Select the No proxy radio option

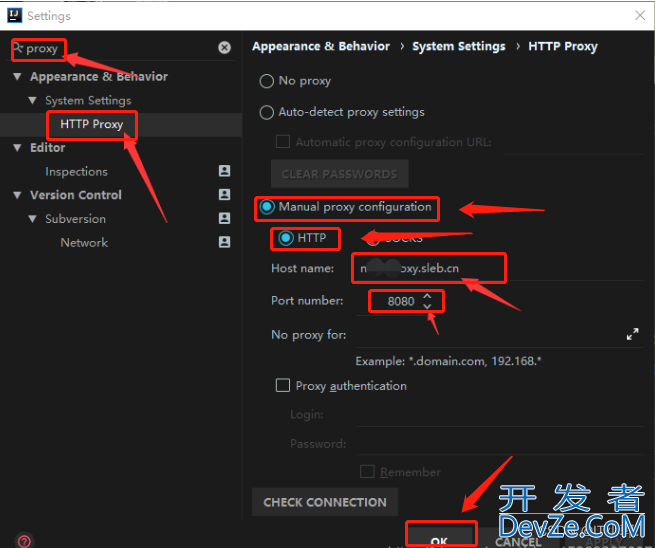point(267,81)
